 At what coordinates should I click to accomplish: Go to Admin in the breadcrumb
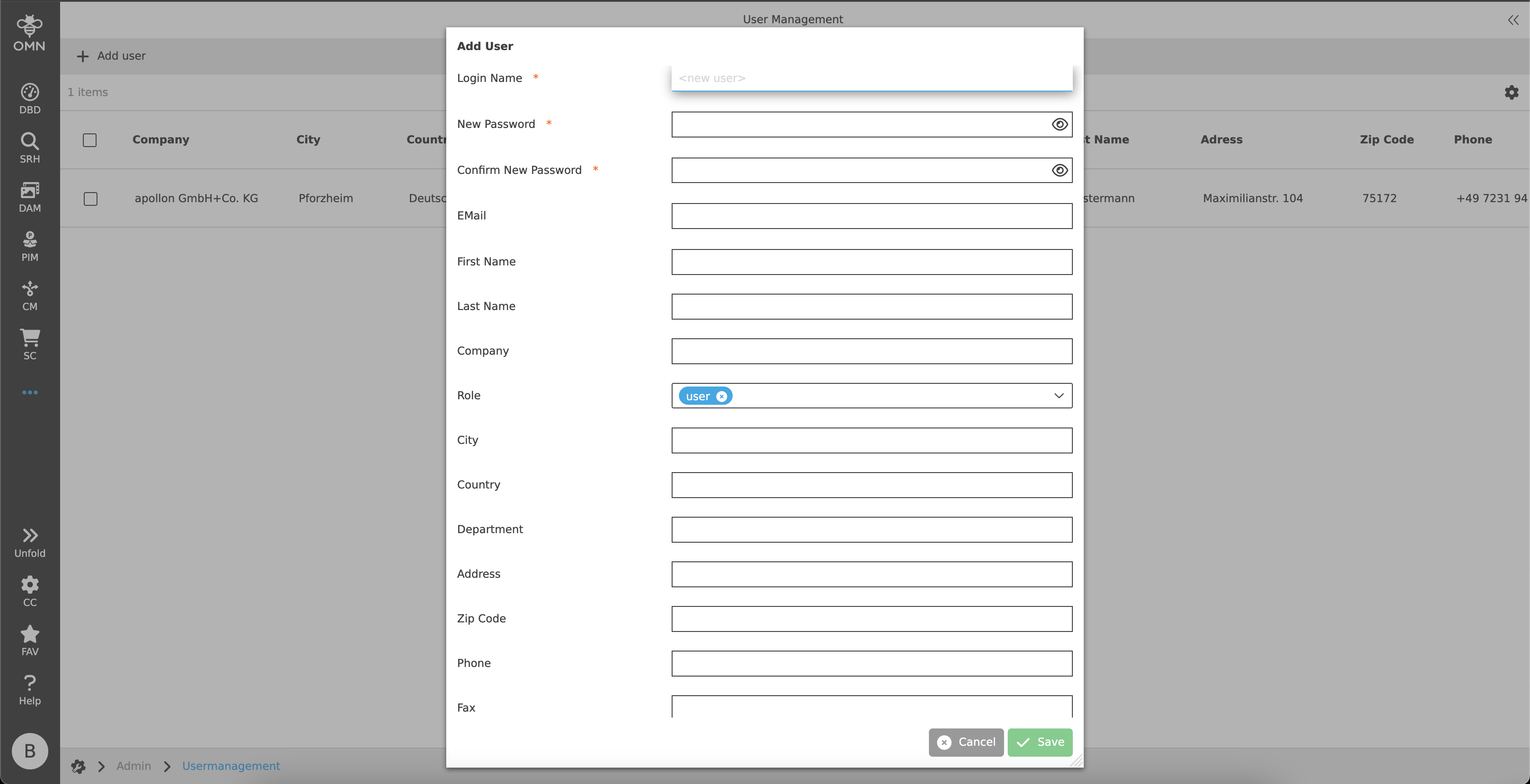click(x=133, y=766)
